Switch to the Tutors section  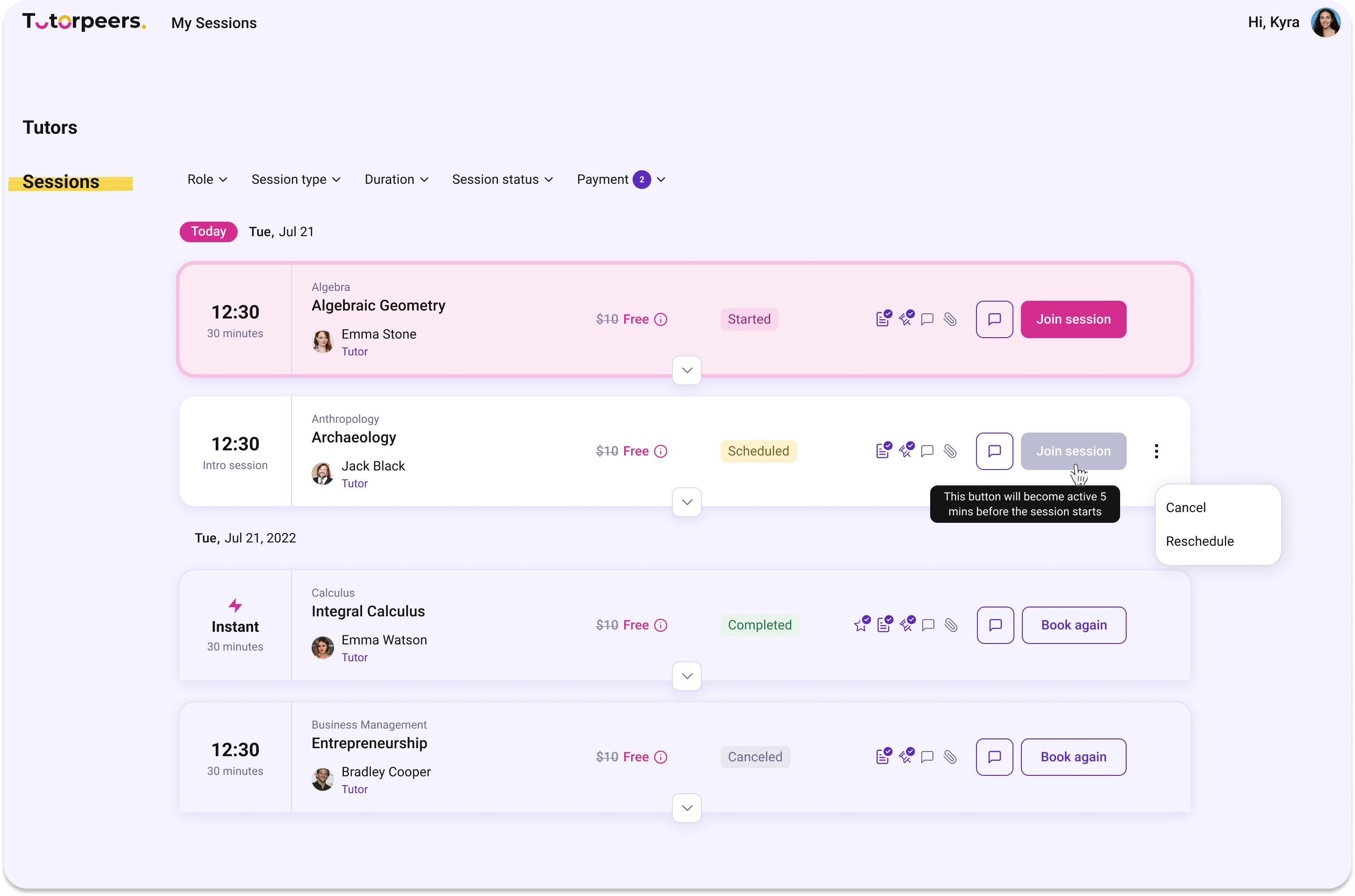coord(50,127)
